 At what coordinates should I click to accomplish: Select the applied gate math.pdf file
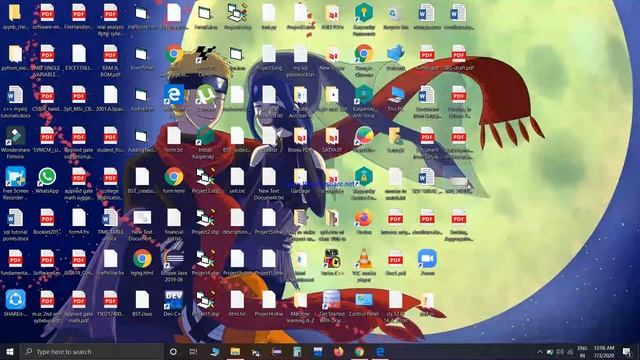pos(79,306)
